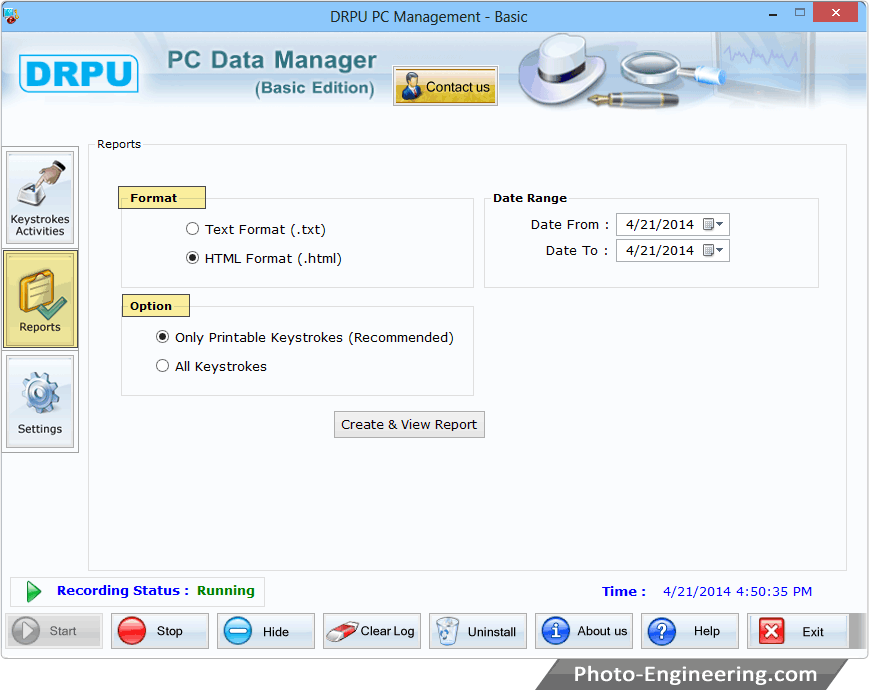Click the green recording status play icon
This screenshot has height=690, width=869.
point(34,591)
